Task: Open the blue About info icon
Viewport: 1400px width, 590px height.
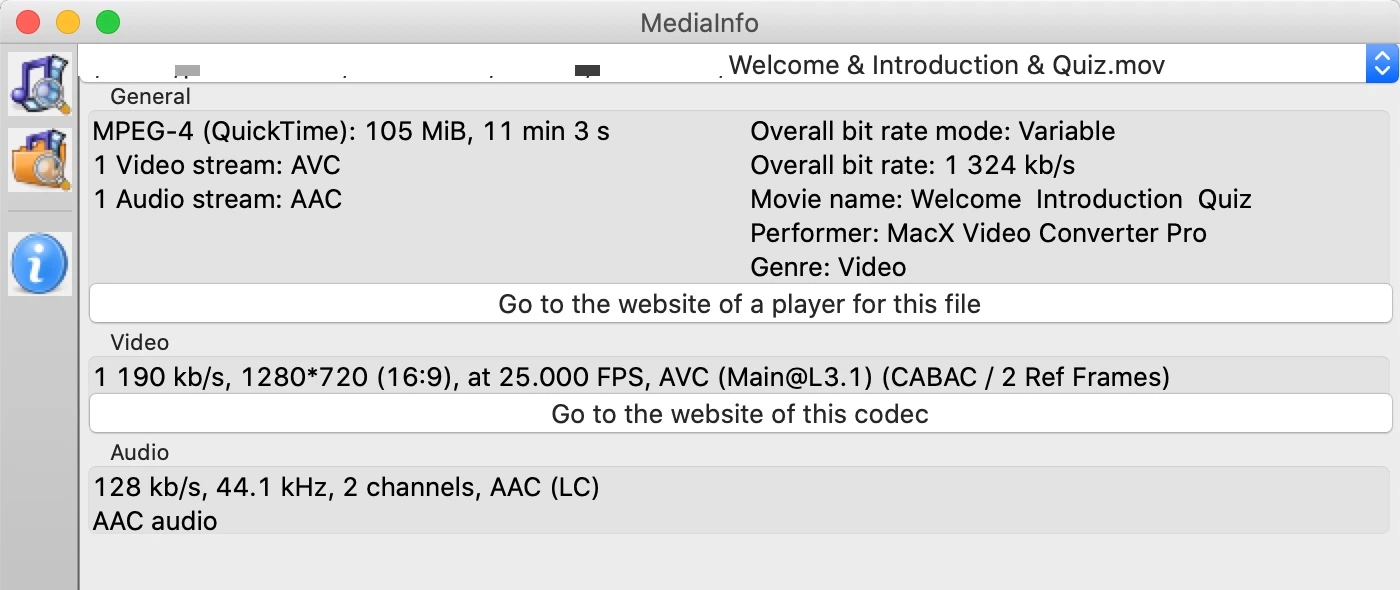Action: click(40, 264)
